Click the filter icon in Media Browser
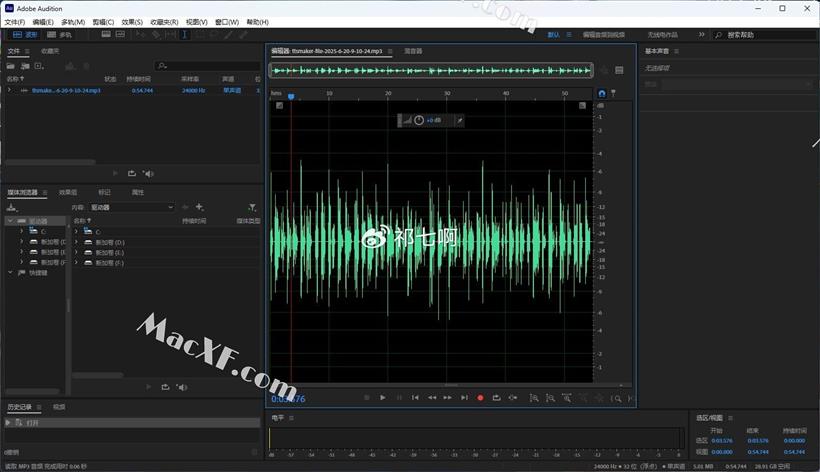 (x=253, y=207)
